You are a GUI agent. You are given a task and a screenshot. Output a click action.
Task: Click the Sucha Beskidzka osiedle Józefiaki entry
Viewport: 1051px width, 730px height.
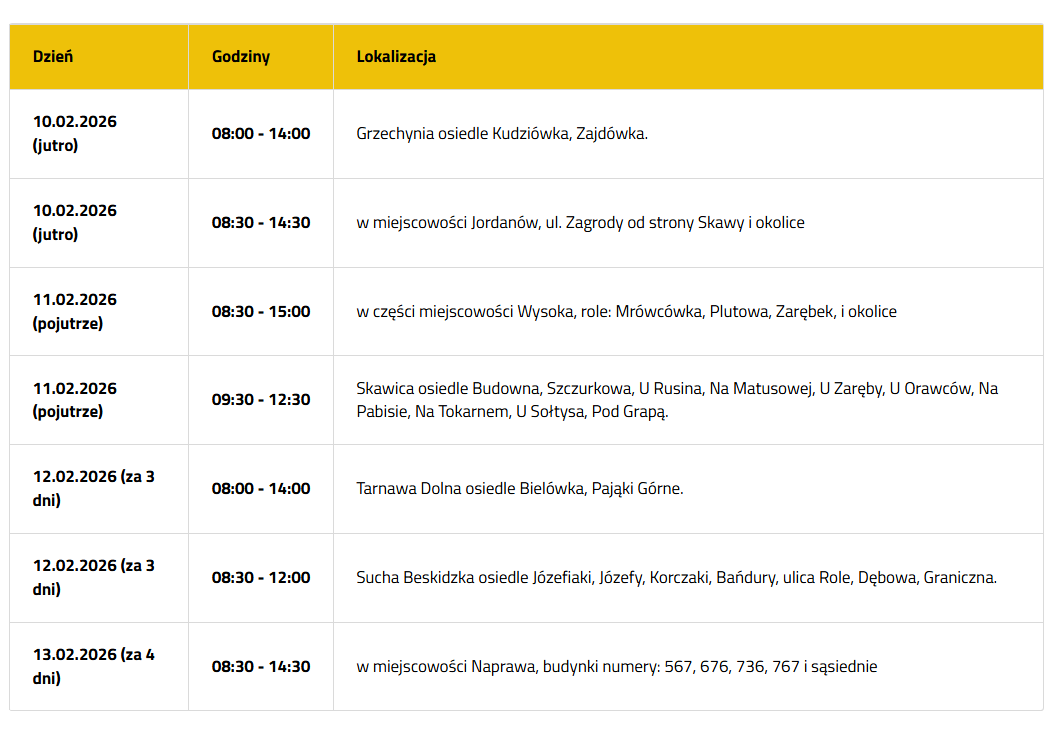point(676,578)
